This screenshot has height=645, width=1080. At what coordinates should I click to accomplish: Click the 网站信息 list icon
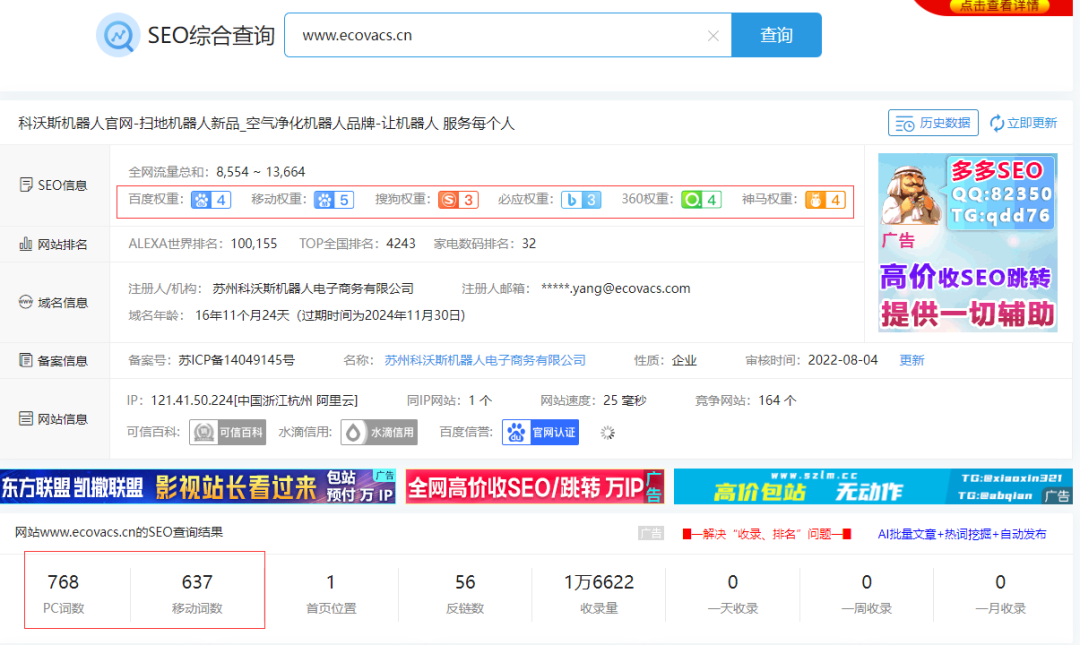coord(26,418)
